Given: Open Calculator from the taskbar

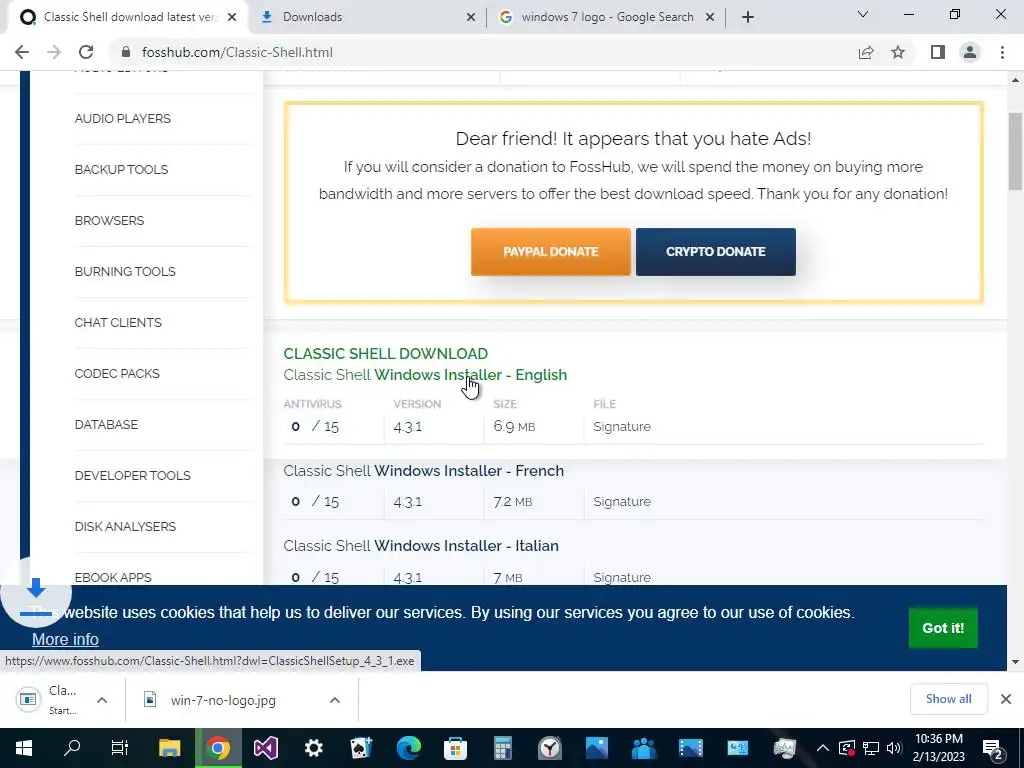Looking at the screenshot, I should 502,748.
